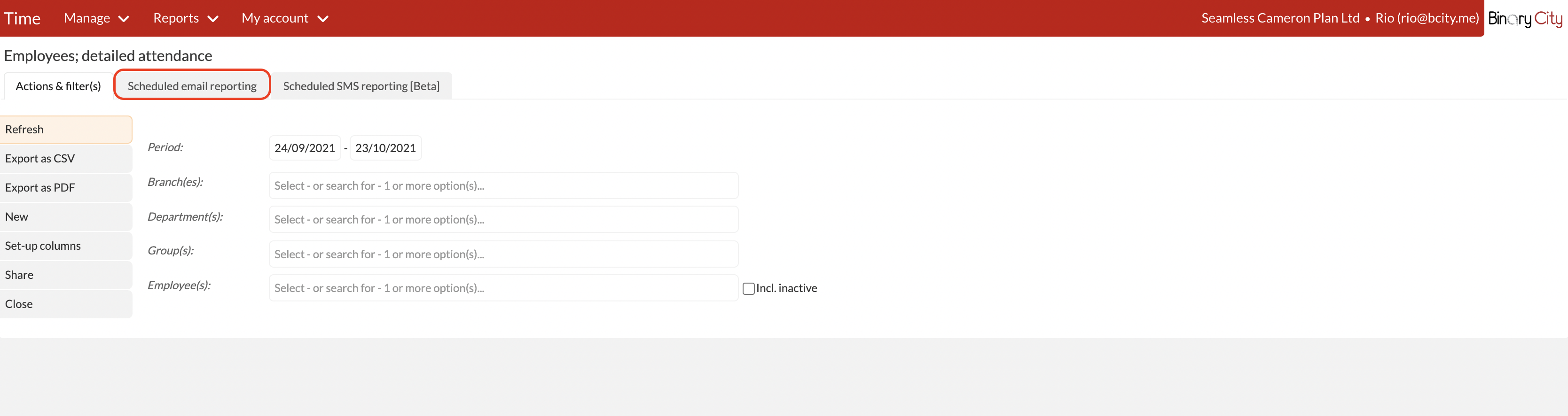Image resolution: width=1568 pixels, height=416 pixels.
Task: Export the report as CSV
Action: (x=66, y=159)
